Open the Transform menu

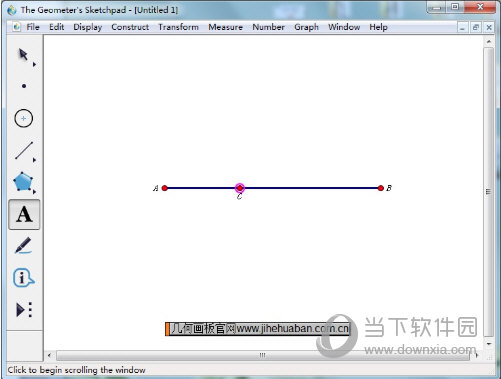click(178, 27)
